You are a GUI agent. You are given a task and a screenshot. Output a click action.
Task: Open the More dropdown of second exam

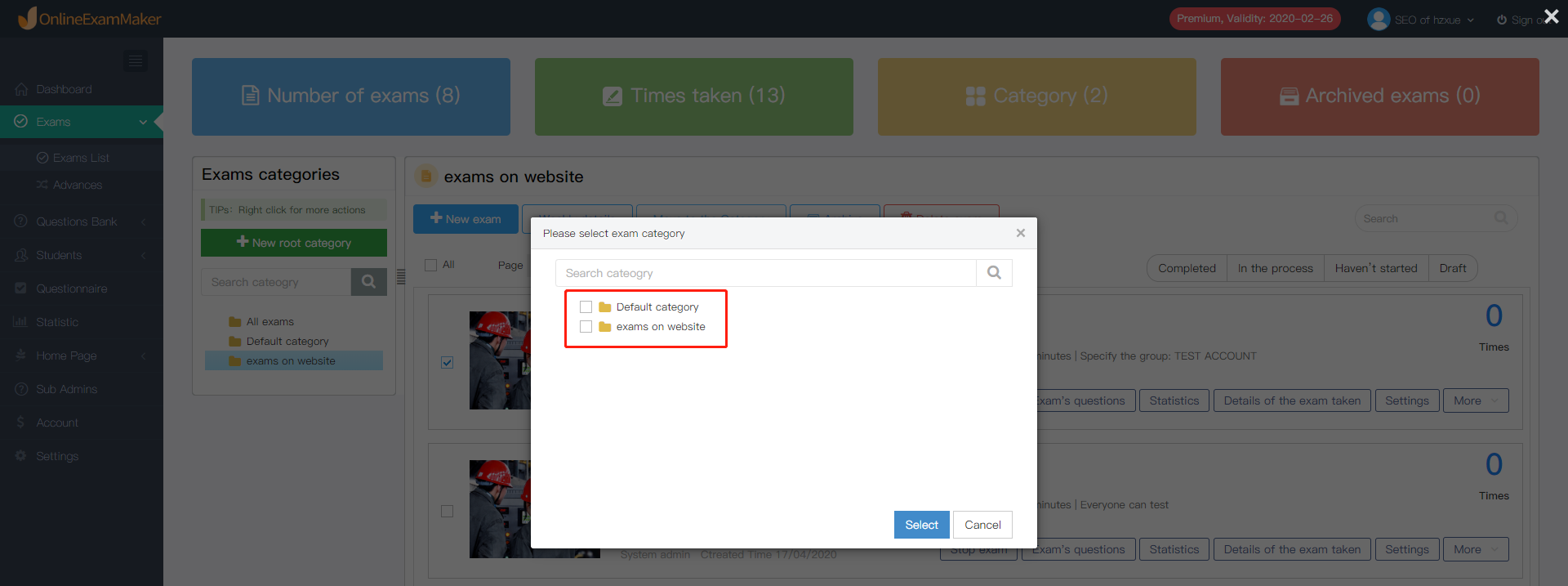pos(1476,549)
